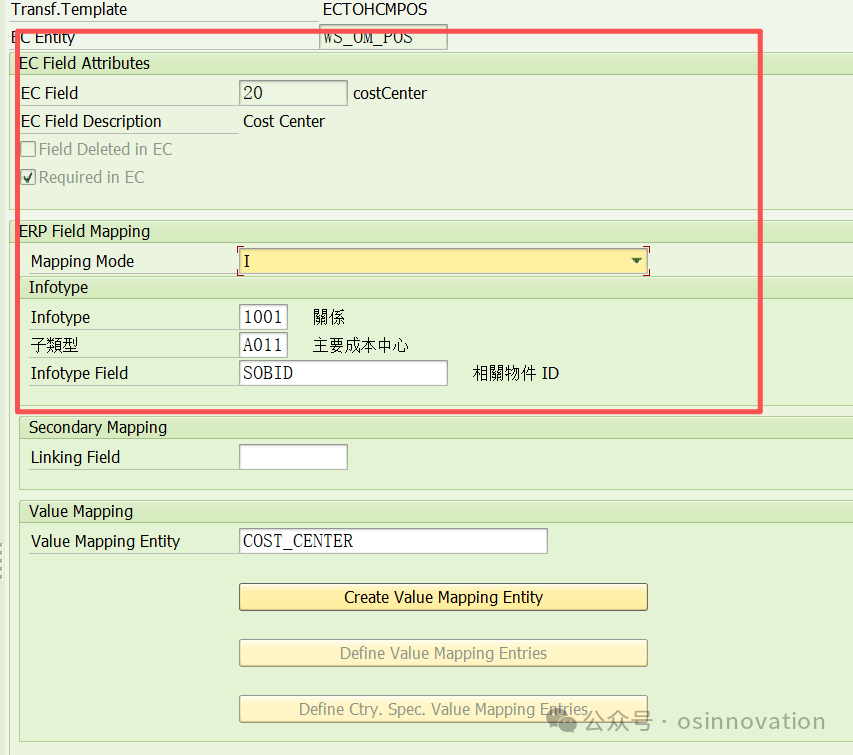Viewport: 853px width, 755px height.
Task: Click the ECTOHCMPOS template value
Action: [375, 9]
